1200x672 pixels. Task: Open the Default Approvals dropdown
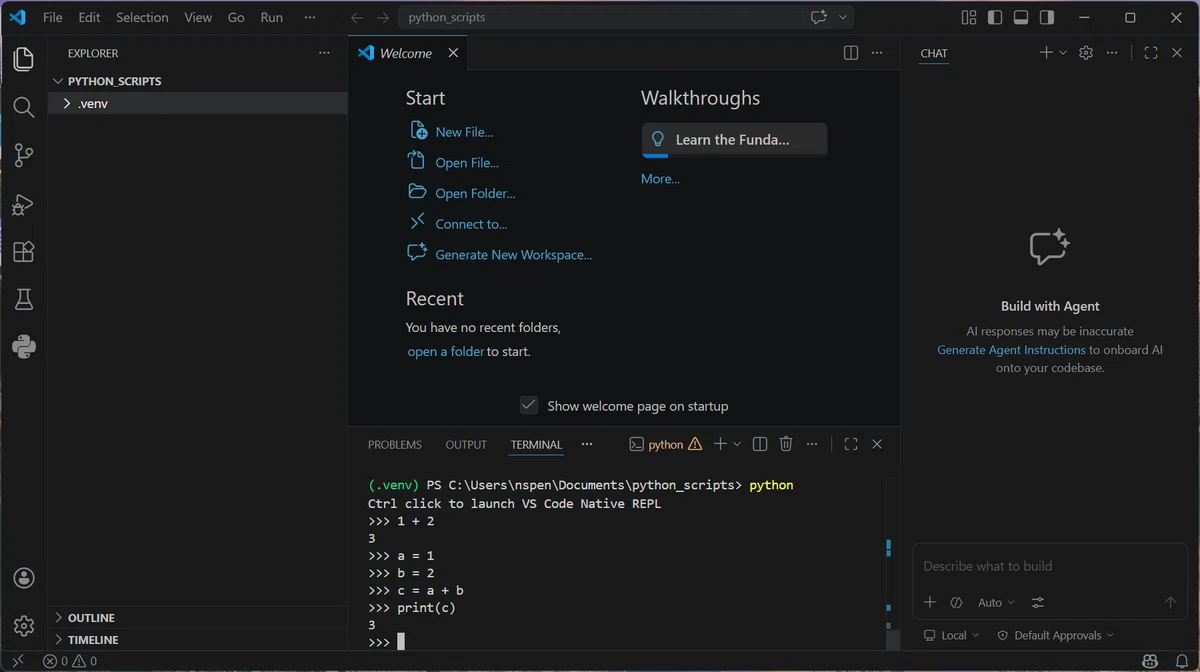[1056, 635]
